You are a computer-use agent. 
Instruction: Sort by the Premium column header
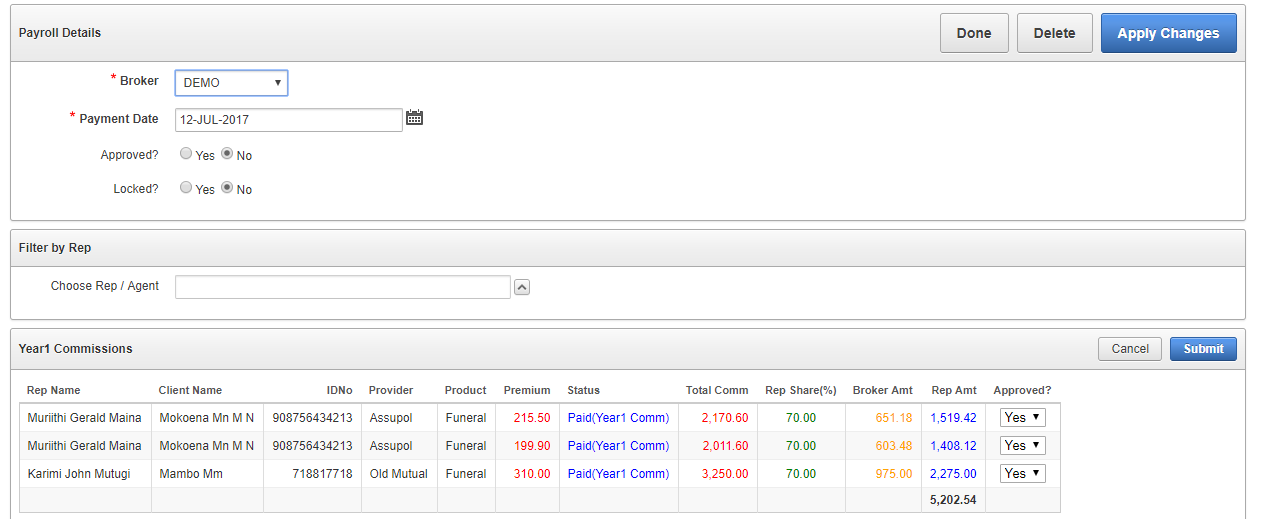526,390
